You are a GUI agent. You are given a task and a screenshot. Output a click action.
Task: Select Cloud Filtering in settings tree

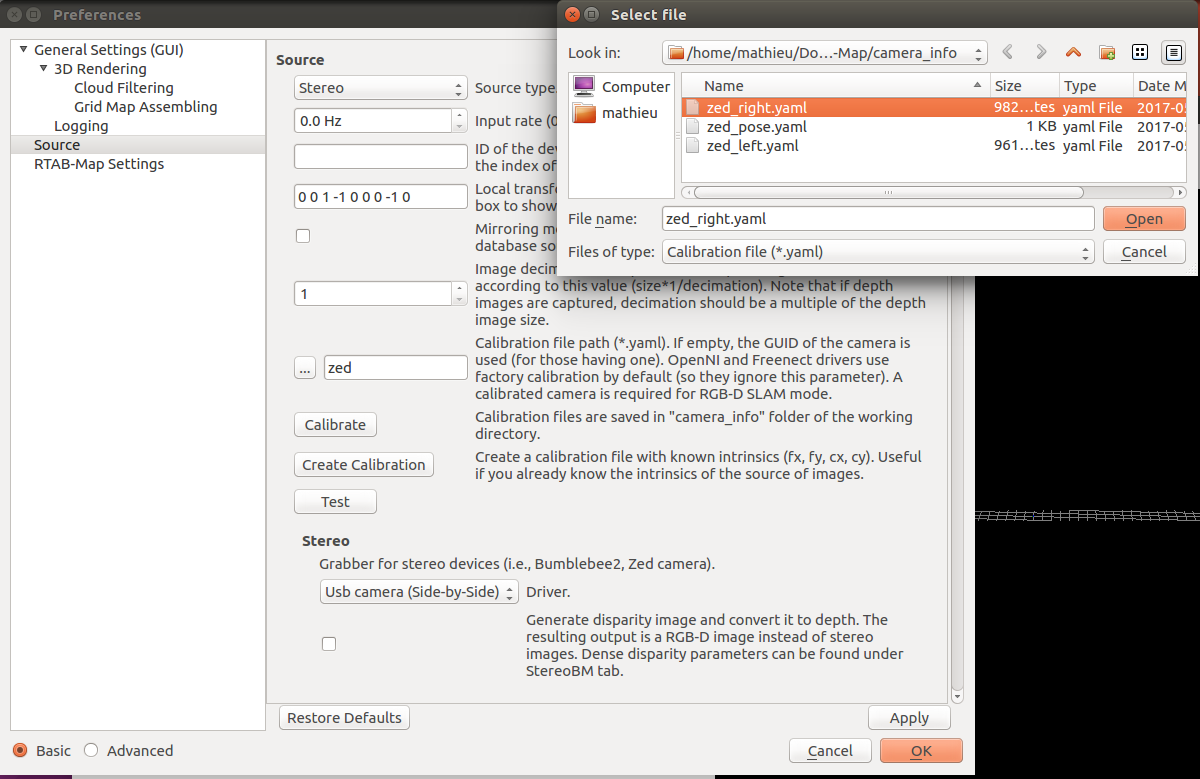(123, 88)
